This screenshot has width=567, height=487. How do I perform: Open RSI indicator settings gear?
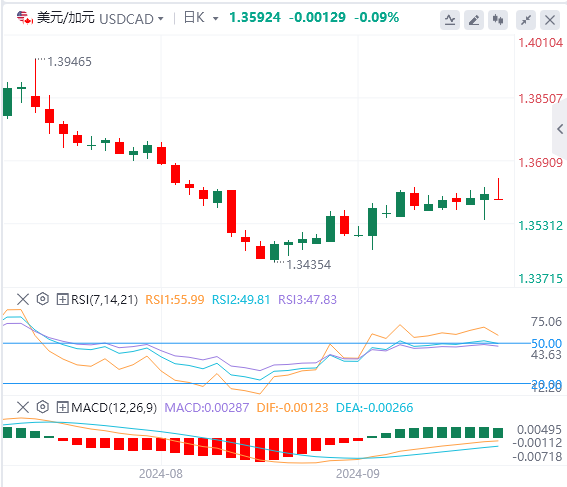(x=43, y=299)
